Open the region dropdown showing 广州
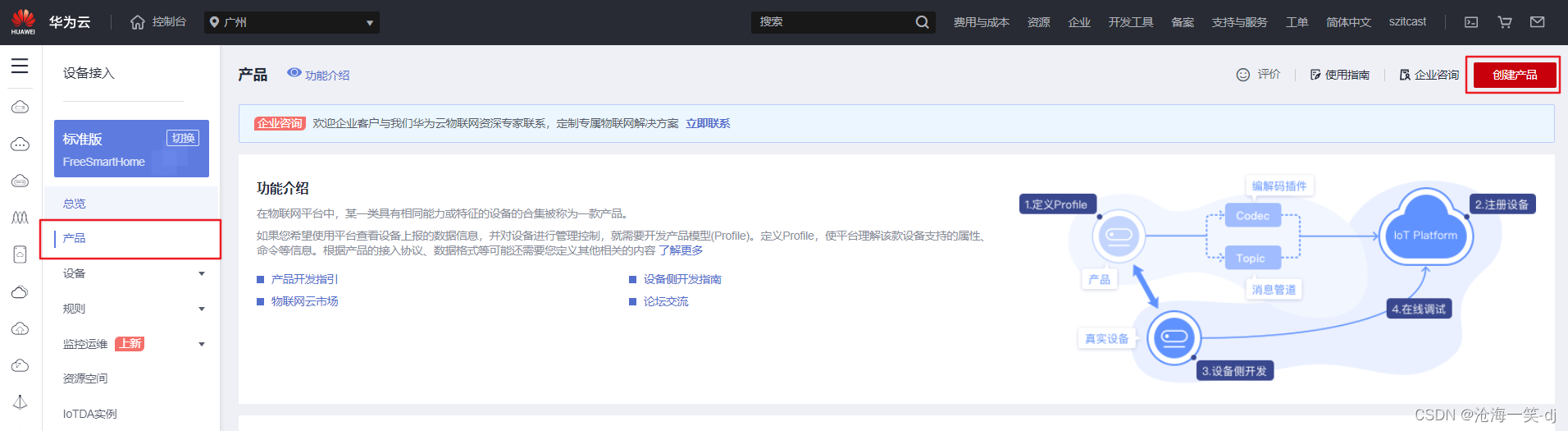1568x431 pixels. click(x=291, y=22)
